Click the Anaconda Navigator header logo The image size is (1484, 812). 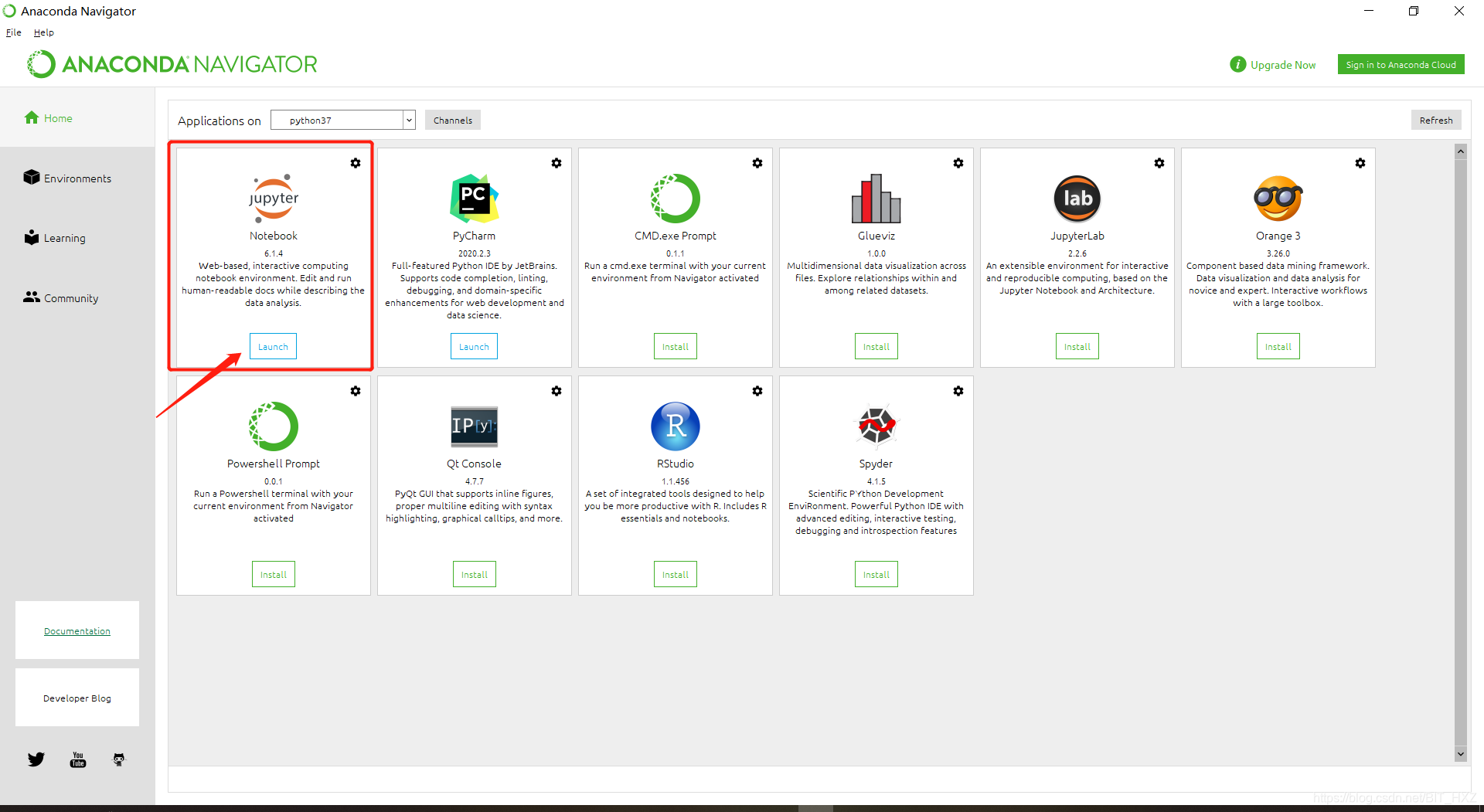point(172,64)
